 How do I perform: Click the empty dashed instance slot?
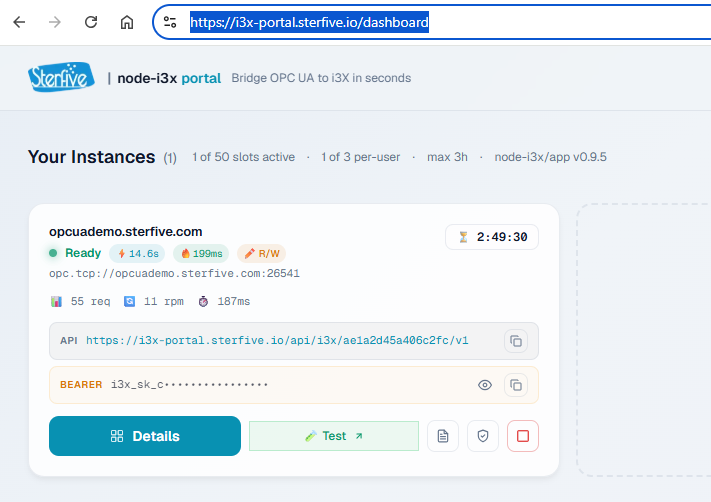click(644, 340)
